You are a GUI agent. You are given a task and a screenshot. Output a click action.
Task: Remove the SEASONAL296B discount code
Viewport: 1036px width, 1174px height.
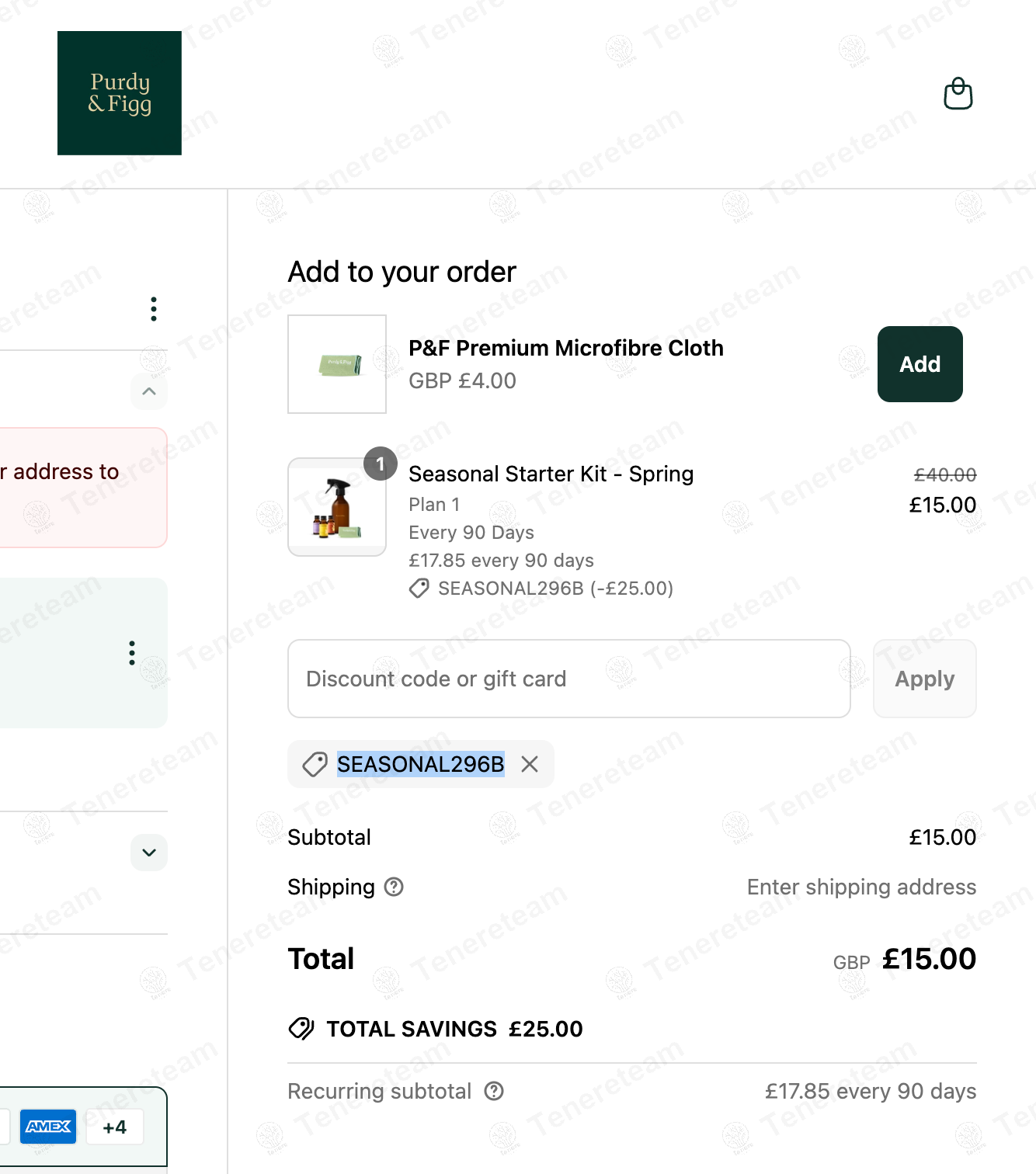click(x=530, y=765)
